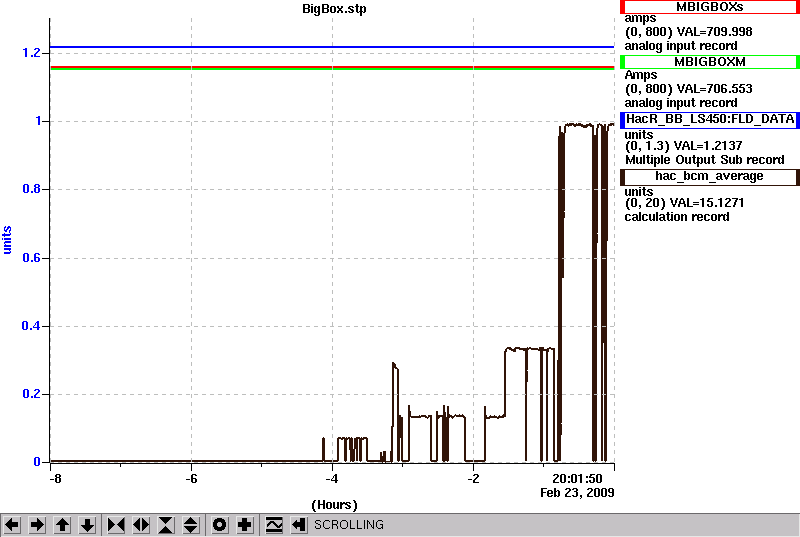The image size is (800, 537).
Task: Zoom out horizontally using the outward-triangles icon
Action: pos(141,525)
